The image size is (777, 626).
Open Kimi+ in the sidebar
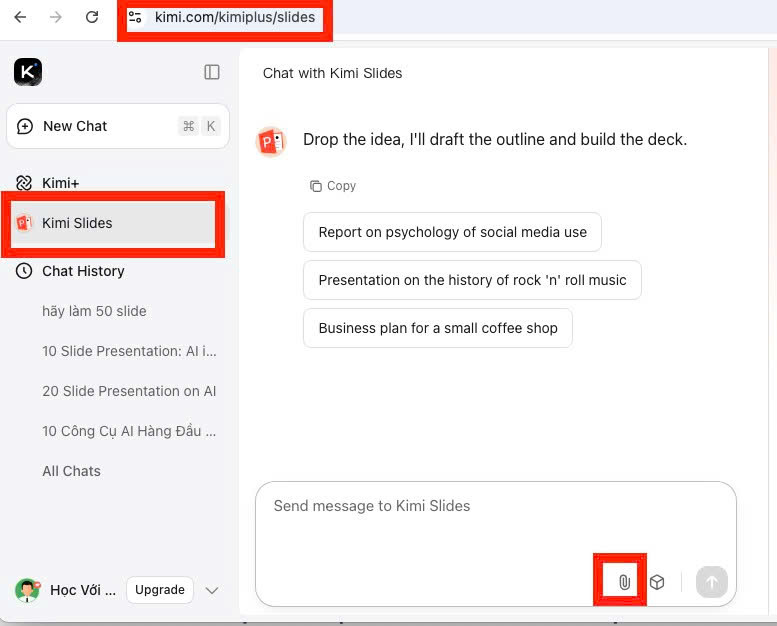pos(60,183)
